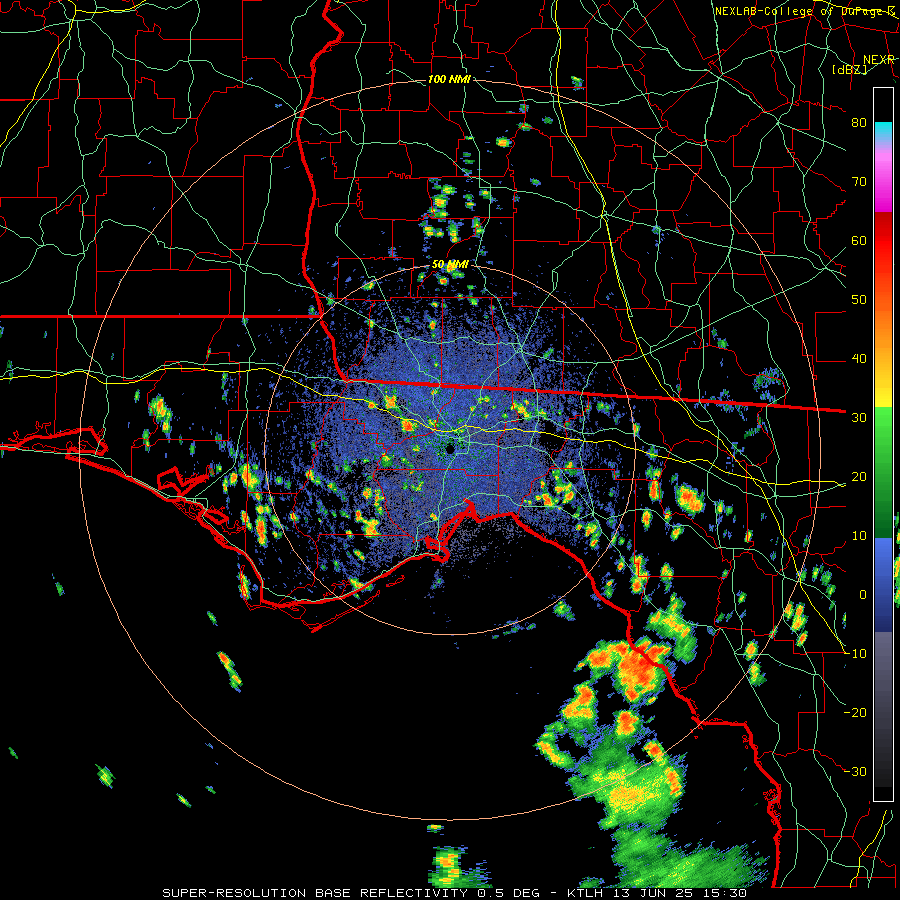Click the 70 value on dBZ scale
The height and width of the screenshot is (900, 900).
(859, 181)
